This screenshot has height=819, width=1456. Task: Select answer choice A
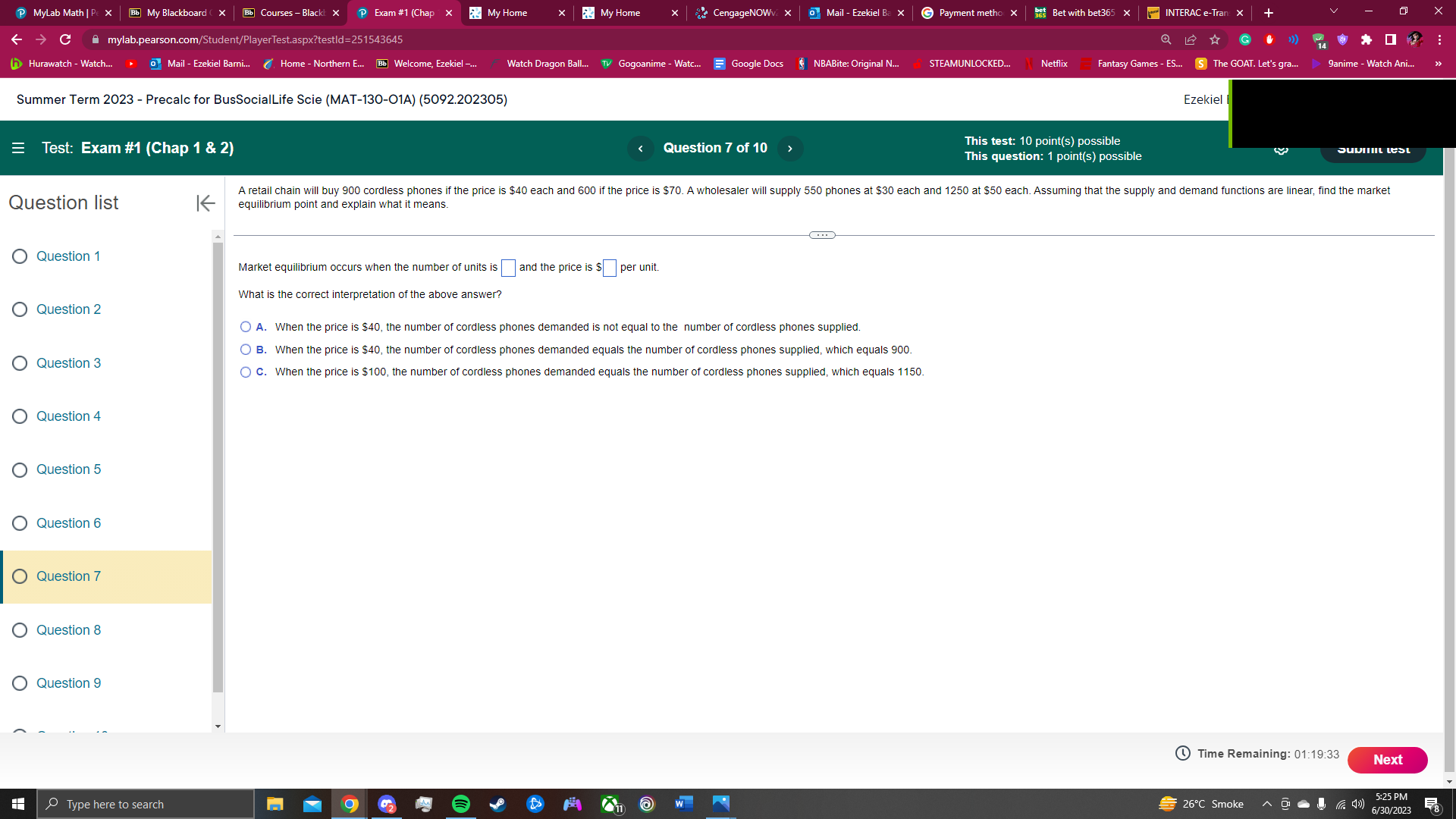click(x=245, y=327)
